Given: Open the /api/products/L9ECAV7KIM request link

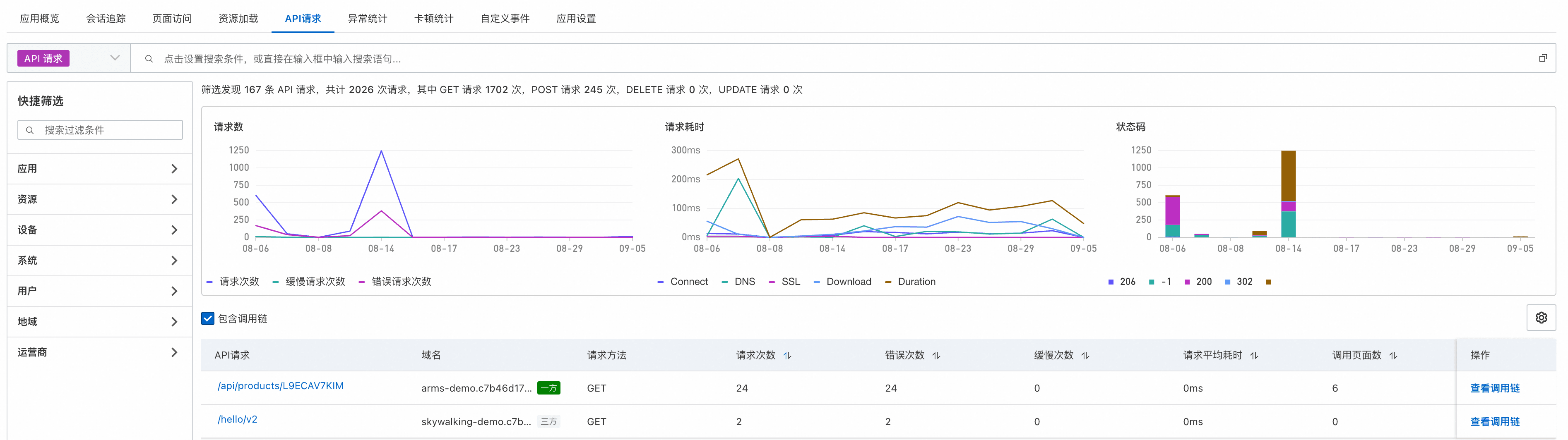Looking at the screenshot, I should tap(280, 386).
